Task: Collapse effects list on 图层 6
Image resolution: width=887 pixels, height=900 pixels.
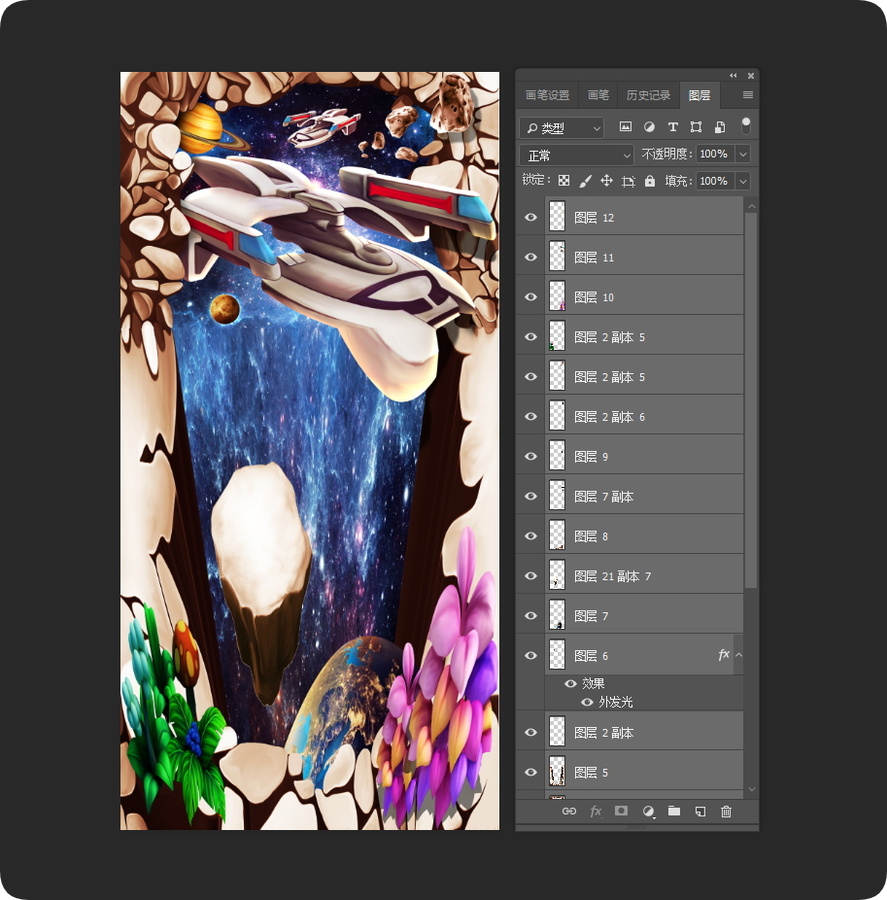Action: tap(739, 654)
